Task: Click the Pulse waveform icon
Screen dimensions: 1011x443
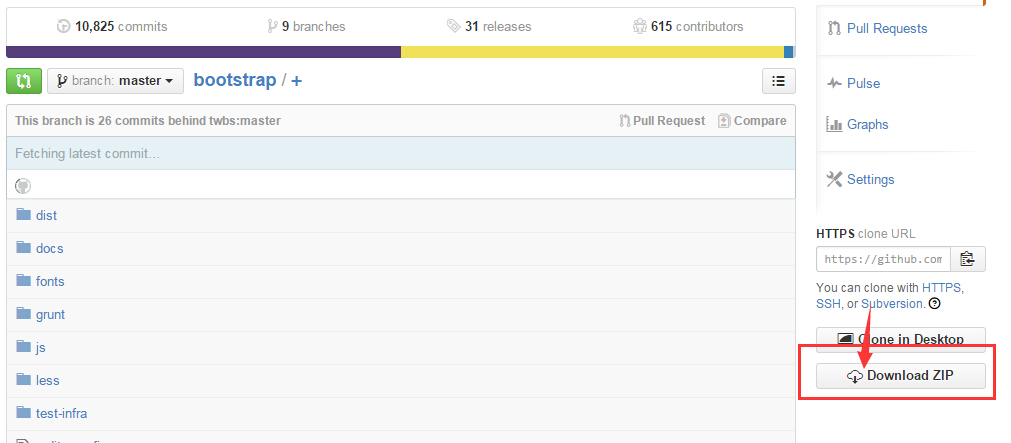Action: 834,83
